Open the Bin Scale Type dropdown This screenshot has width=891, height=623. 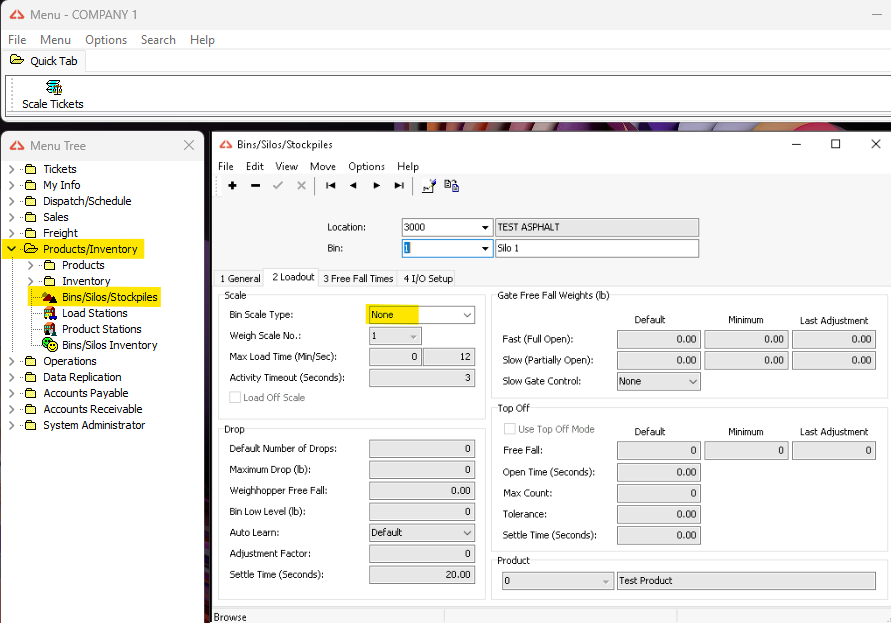(x=467, y=315)
